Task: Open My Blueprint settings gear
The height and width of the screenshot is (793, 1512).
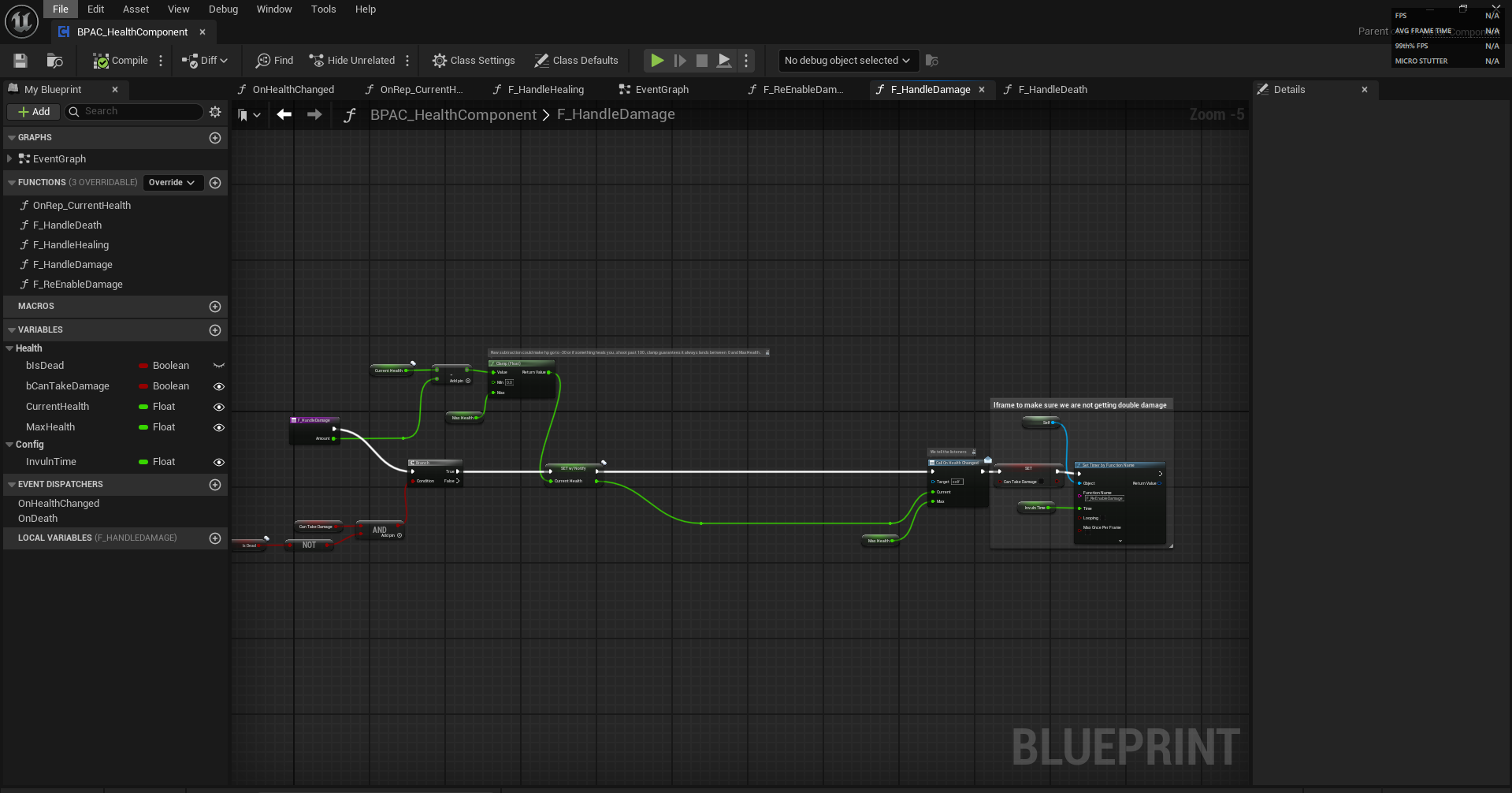Action: tap(215, 112)
